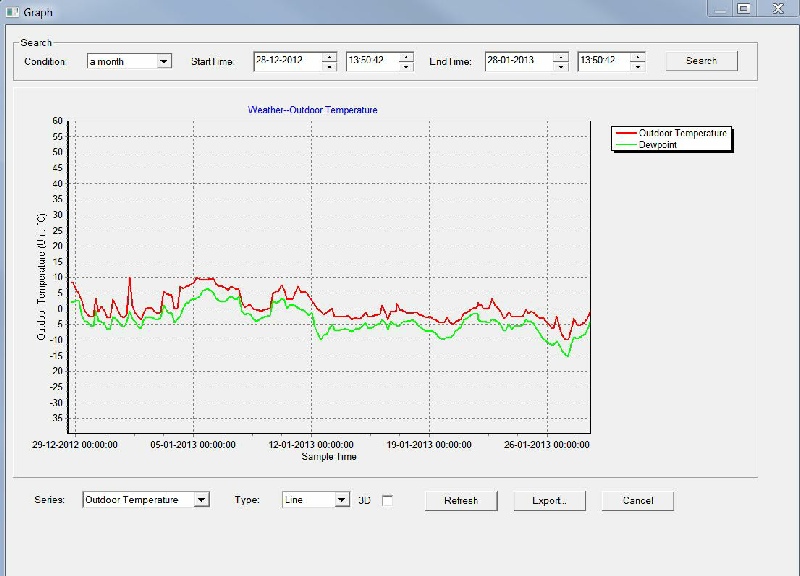The width and height of the screenshot is (800, 576).
Task: Click the Start time date field
Action: [286, 61]
